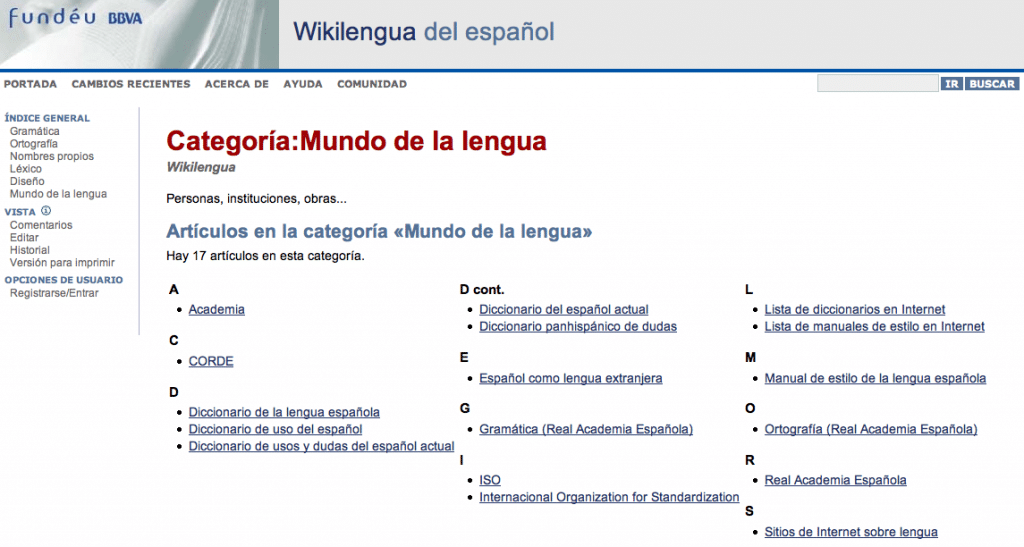The width and height of the screenshot is (1024, 547).
Task: Open Diccionario de uso del español
Action: (276, 429)
